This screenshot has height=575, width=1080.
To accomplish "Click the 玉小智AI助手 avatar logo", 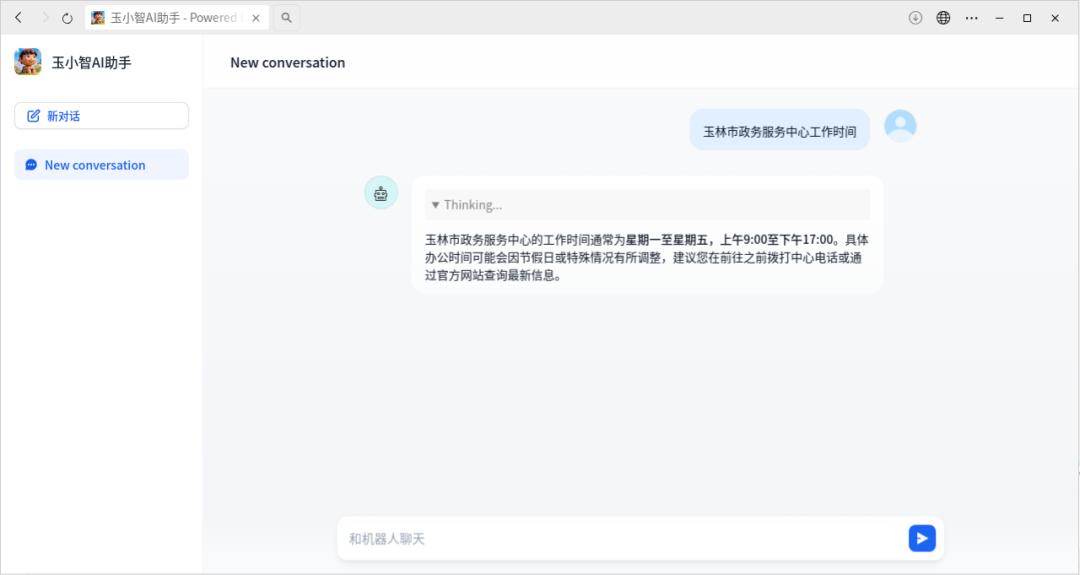I will point(28,62).
